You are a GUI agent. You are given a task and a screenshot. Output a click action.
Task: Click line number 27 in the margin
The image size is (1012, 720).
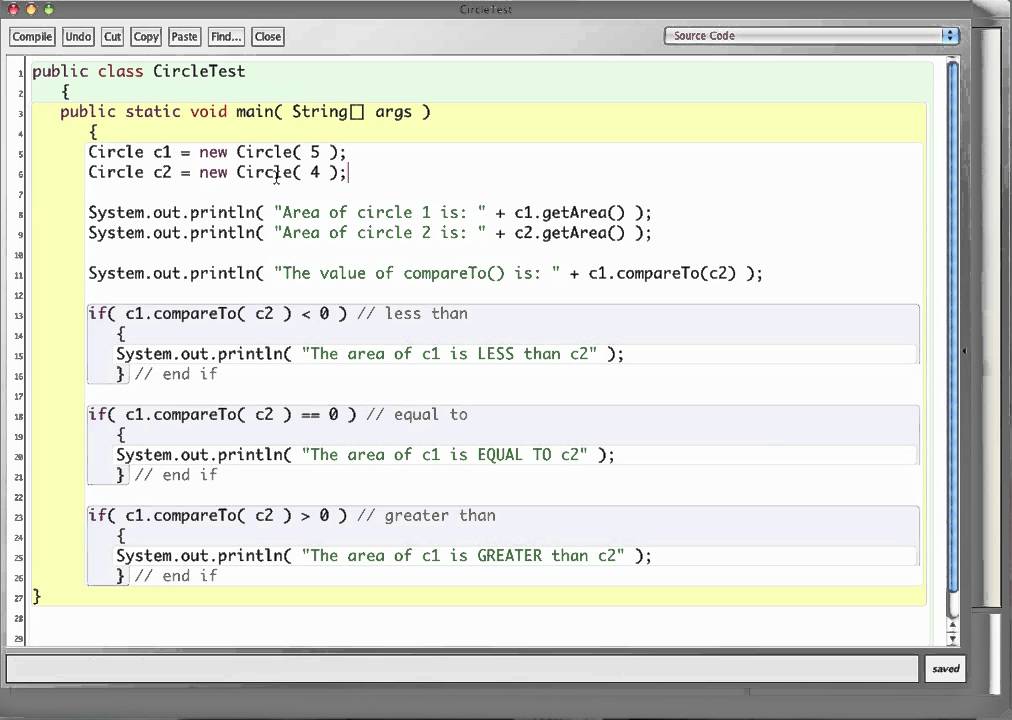[x=19, y=598]
